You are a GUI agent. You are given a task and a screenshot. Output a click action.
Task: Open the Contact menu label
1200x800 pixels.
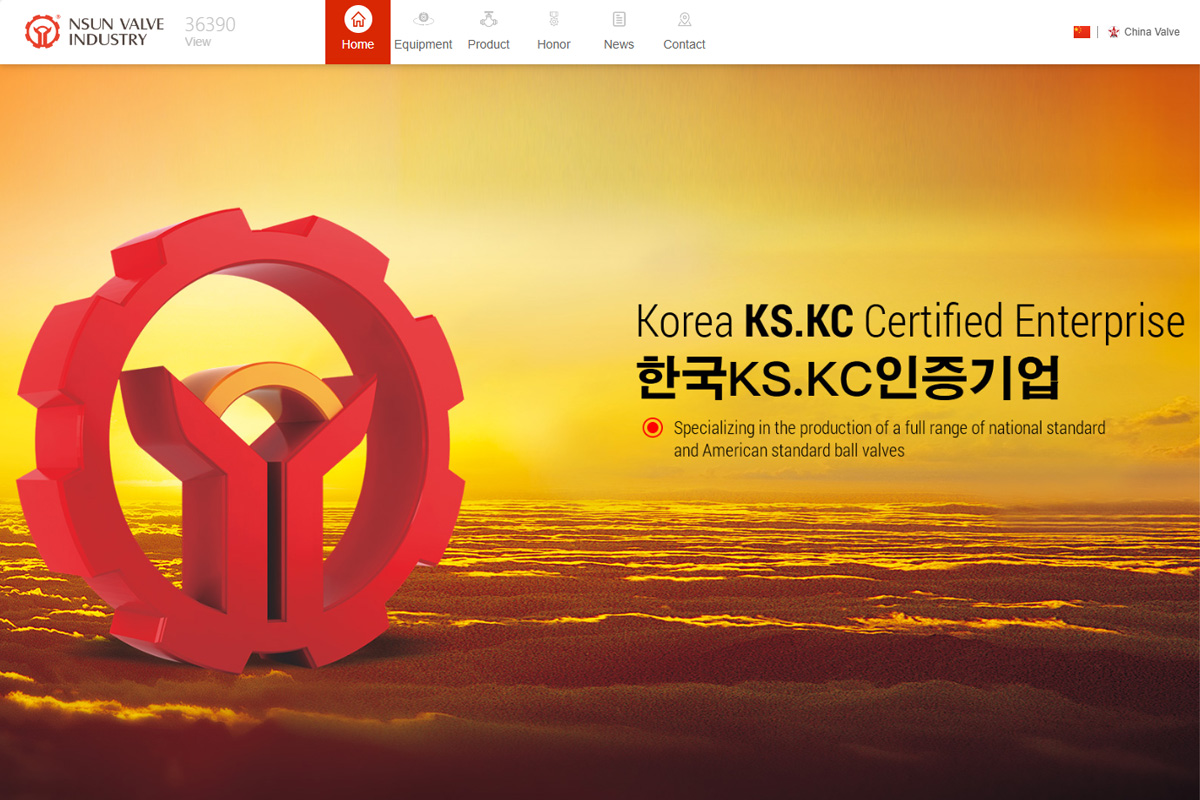pos(684,44)
